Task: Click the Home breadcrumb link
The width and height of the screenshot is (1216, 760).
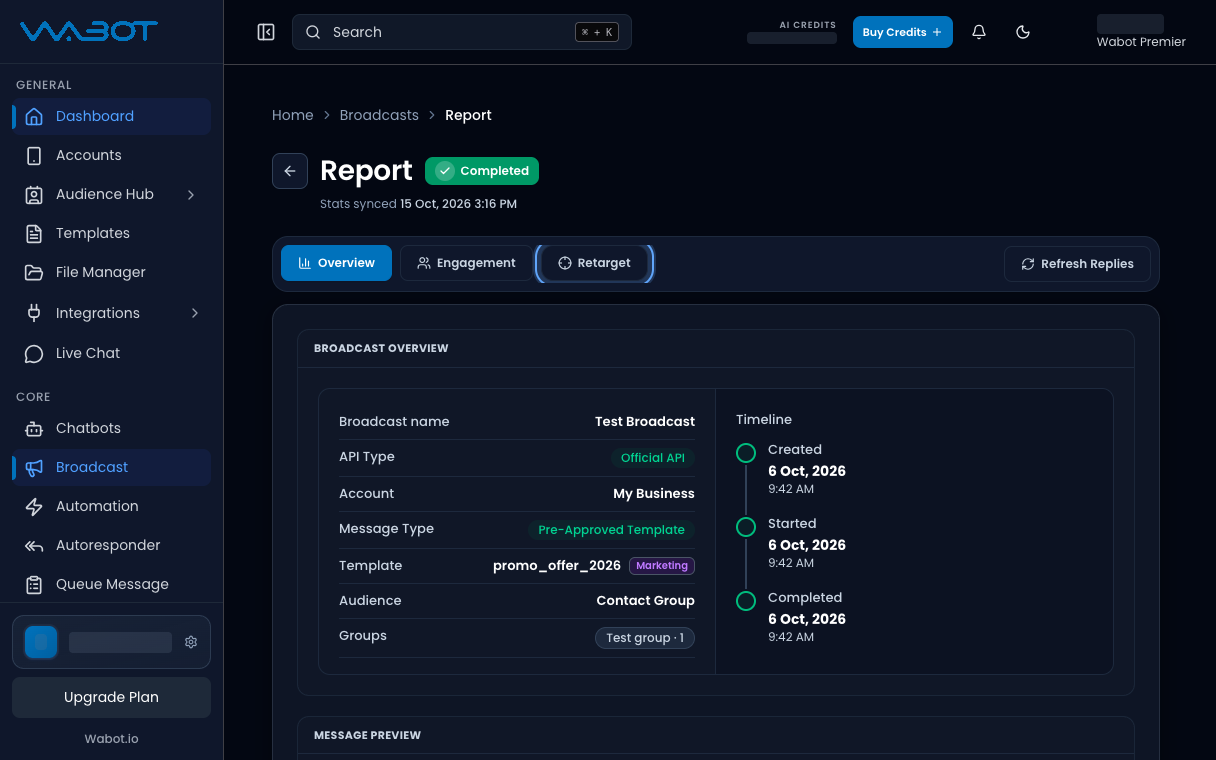Action: tap(293, 115)
